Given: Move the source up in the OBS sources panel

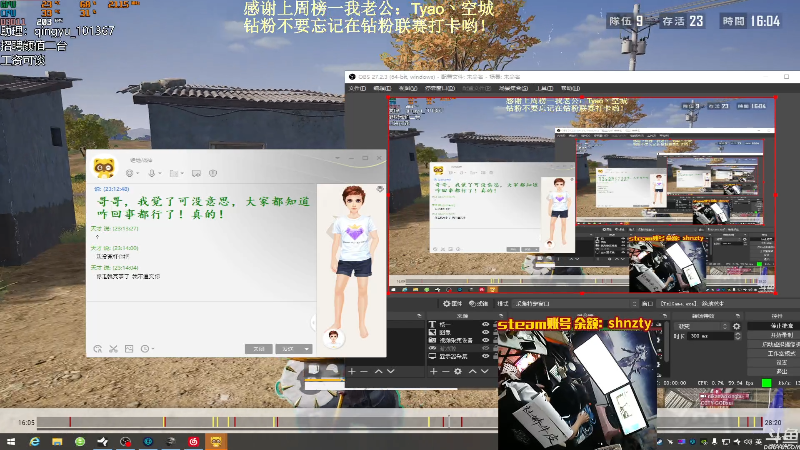Looking at the screenshot, I should [472, 371].
